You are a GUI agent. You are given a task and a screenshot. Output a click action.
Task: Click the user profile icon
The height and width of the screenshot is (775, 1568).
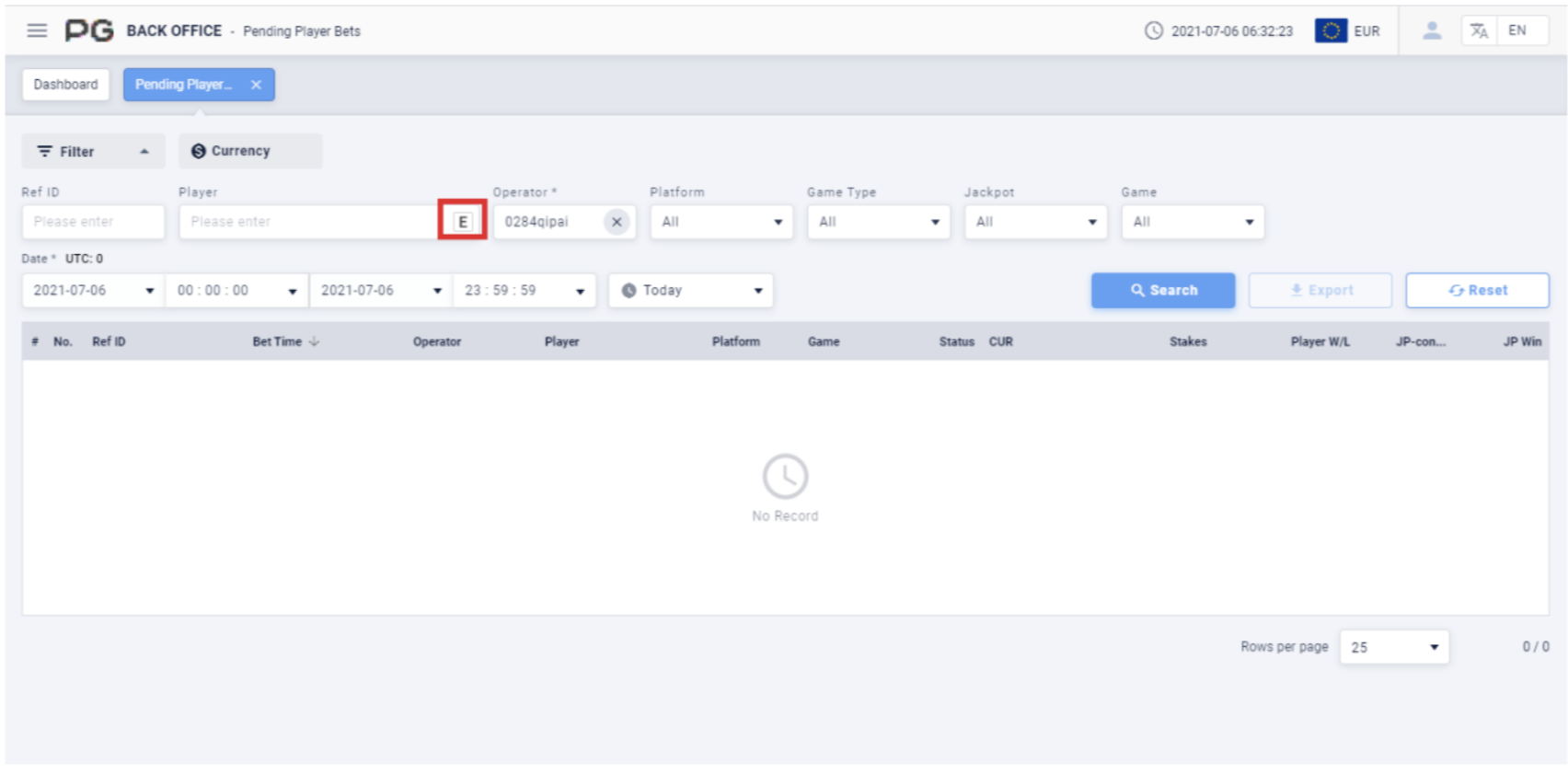point(1431,30)
